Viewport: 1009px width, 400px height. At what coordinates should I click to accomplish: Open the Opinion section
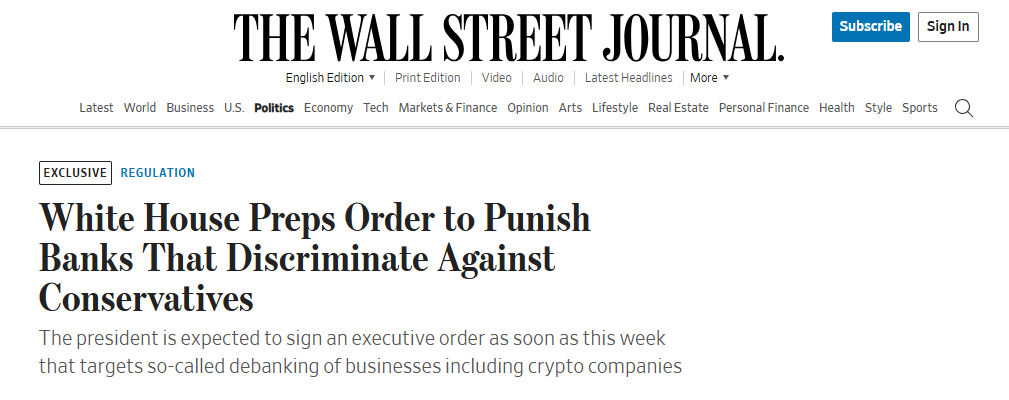click(x=528, y=108)
